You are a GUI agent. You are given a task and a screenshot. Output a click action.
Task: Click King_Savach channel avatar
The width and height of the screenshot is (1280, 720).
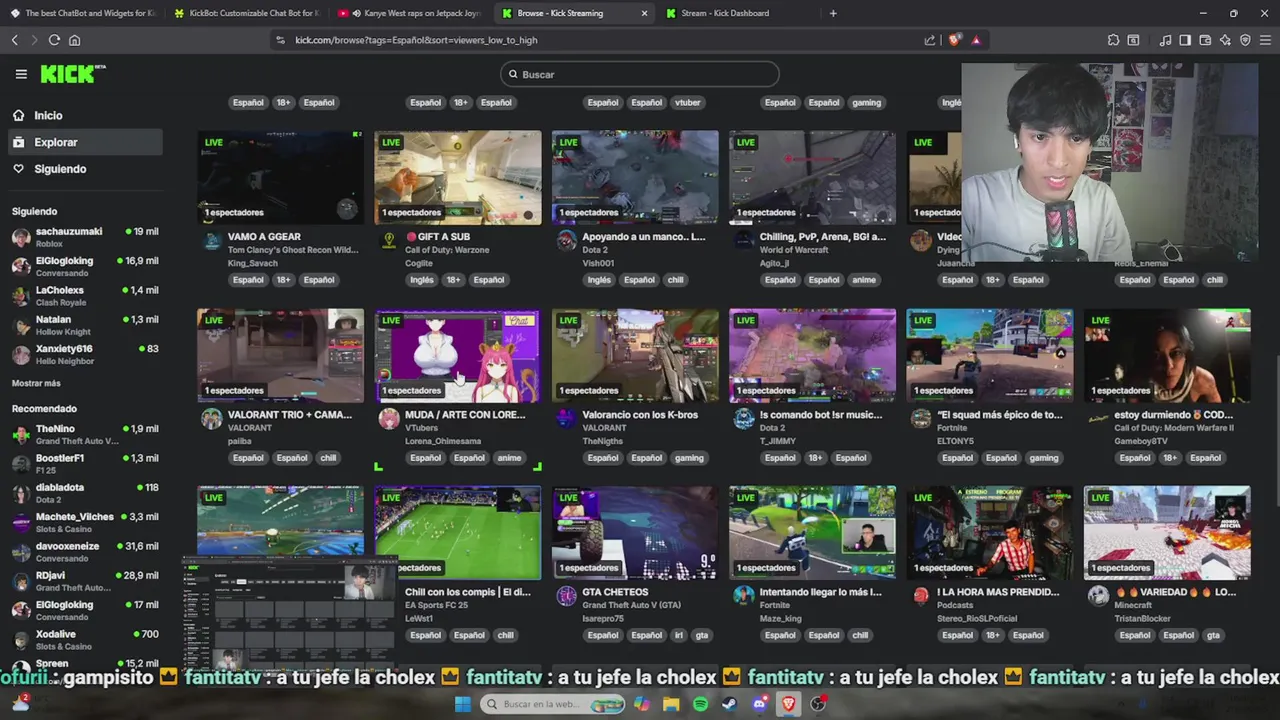[x=211, y=241]
